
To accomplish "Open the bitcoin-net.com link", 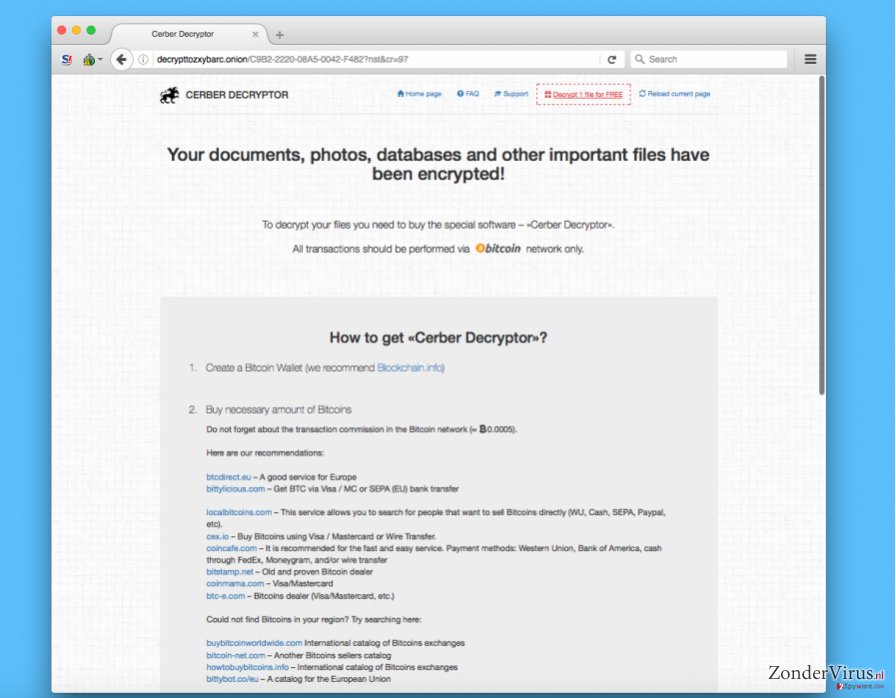I will (235, 656).
